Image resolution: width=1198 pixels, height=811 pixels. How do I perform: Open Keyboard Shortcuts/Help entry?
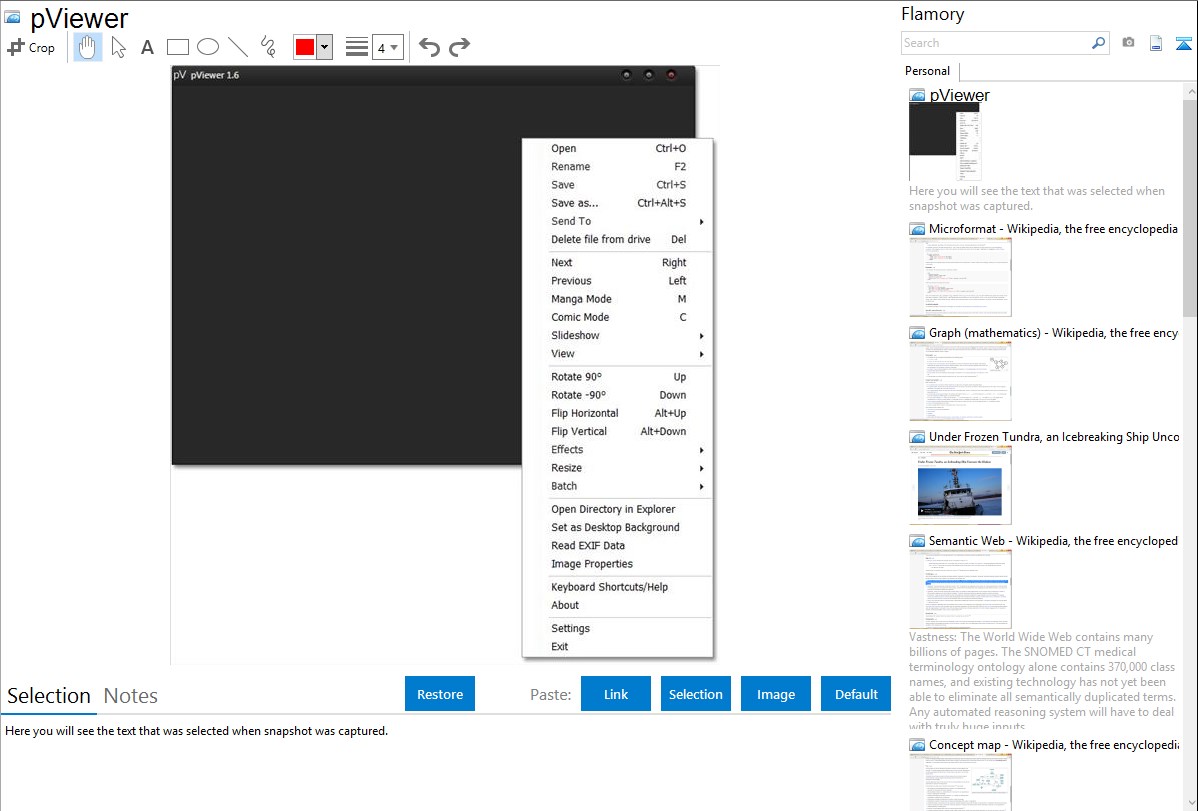click(617, 587)
